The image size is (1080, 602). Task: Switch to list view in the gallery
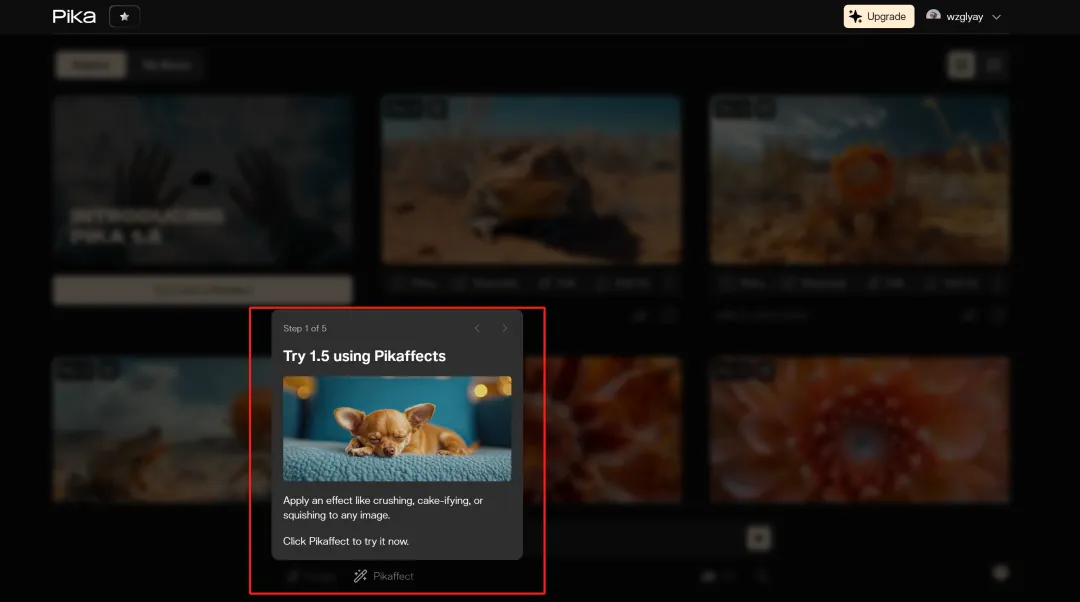993,65
